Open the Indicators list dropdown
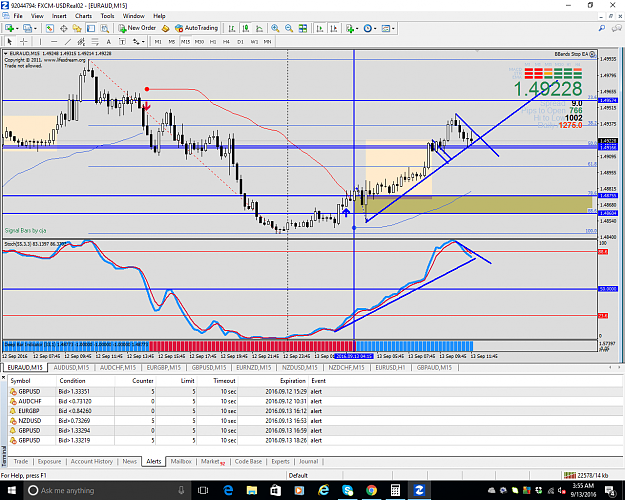This screenshot has width=625, height=500. [352, 28]
